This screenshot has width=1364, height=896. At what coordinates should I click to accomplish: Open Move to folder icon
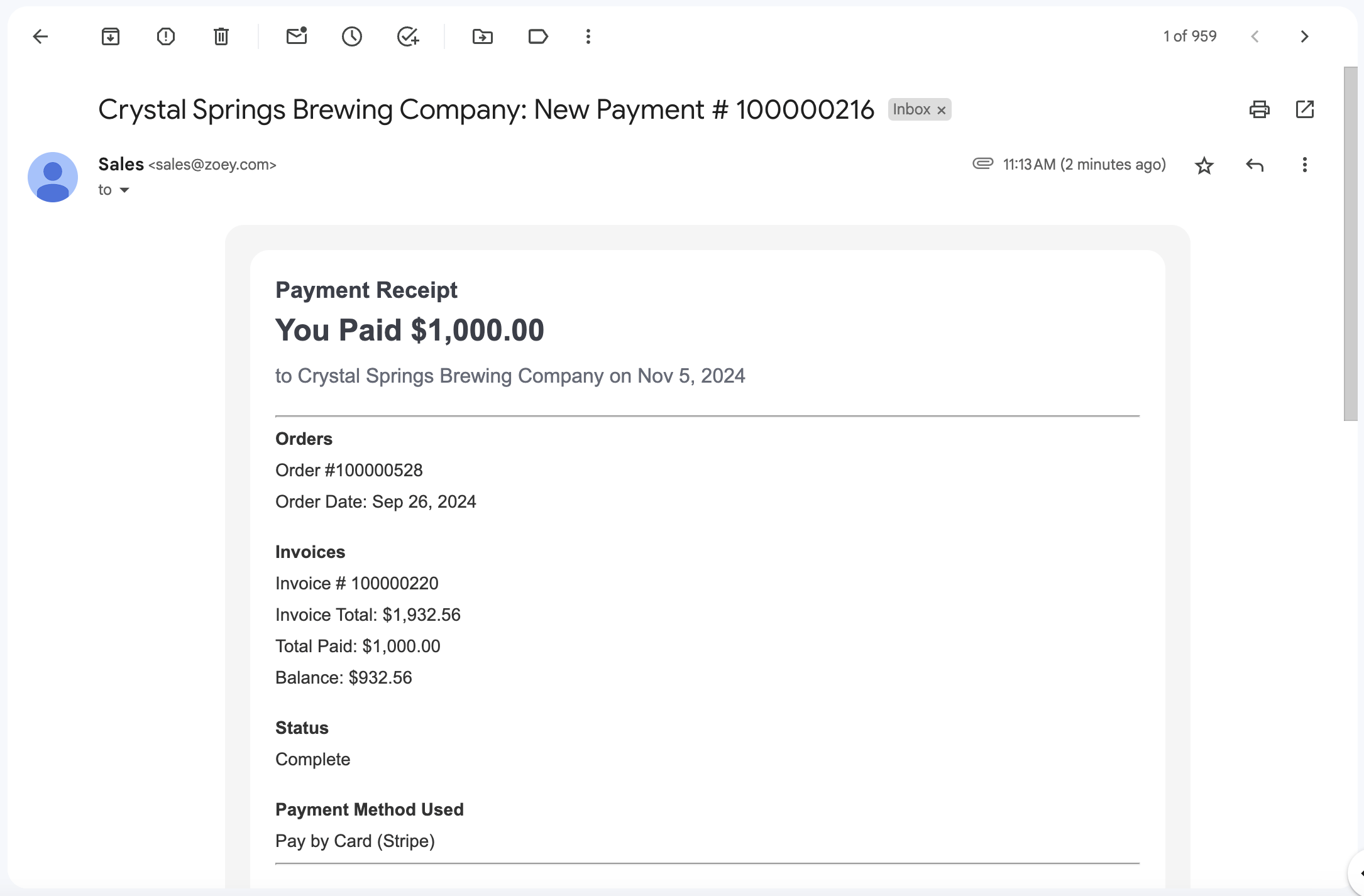tap(483, 36)
